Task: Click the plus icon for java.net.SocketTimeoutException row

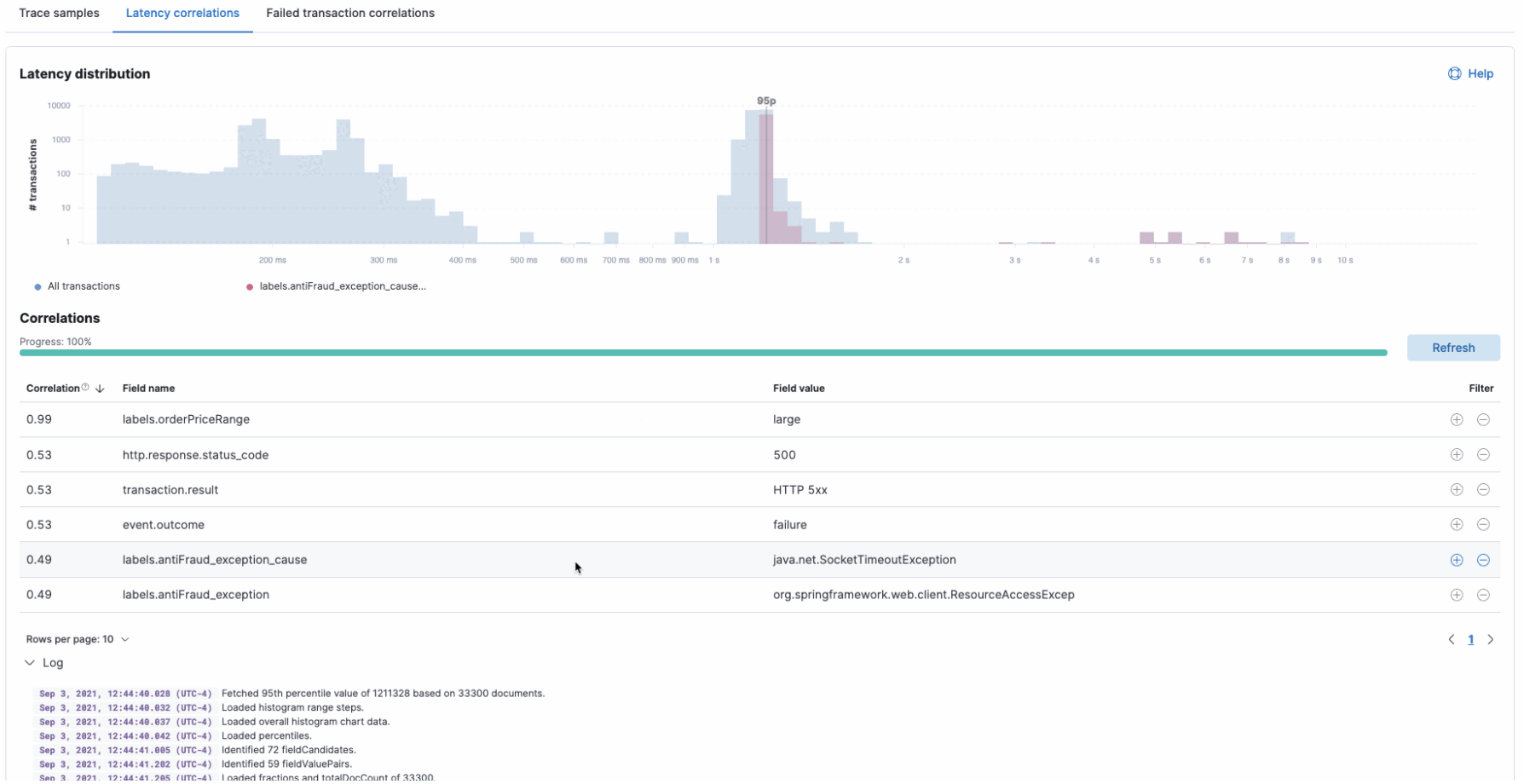Action: [1457, 560]
